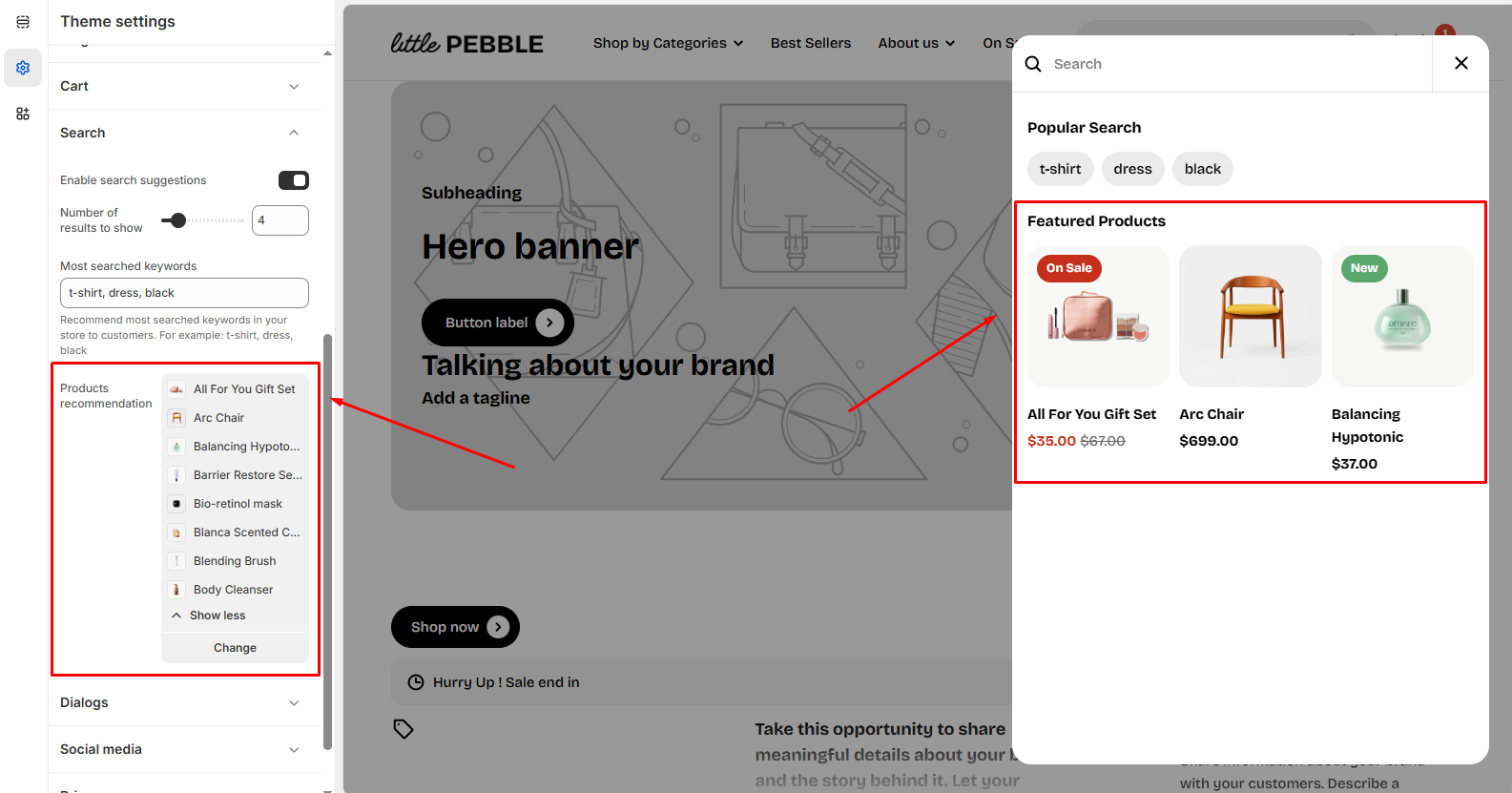Expand the Cart settings section
The image size is (1512, 793).
(294, 87)
